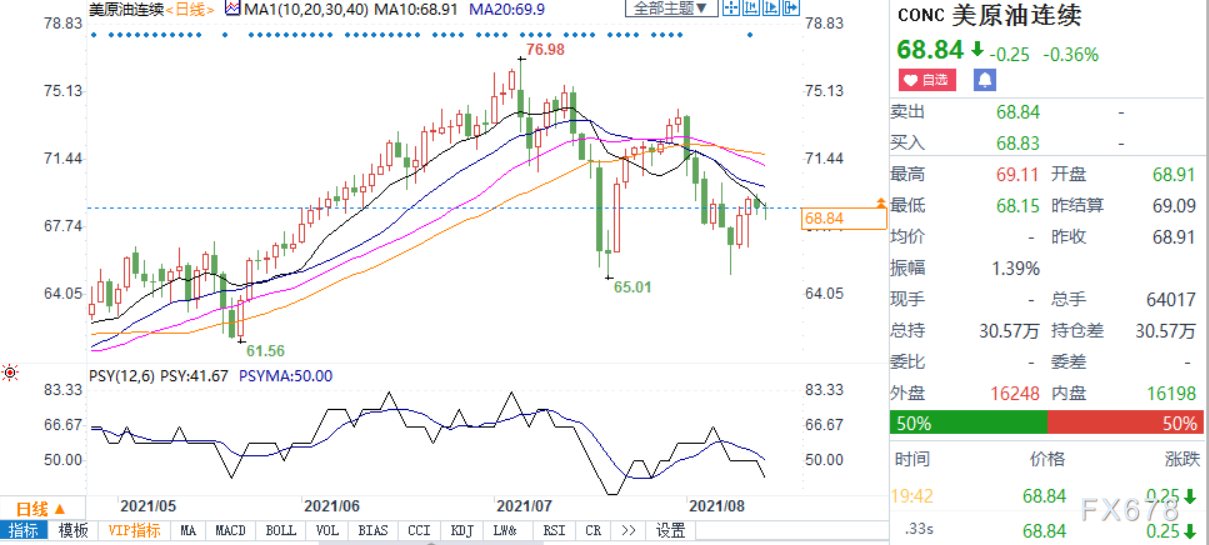Select the BOLL indicator tab

click(281, 530)
